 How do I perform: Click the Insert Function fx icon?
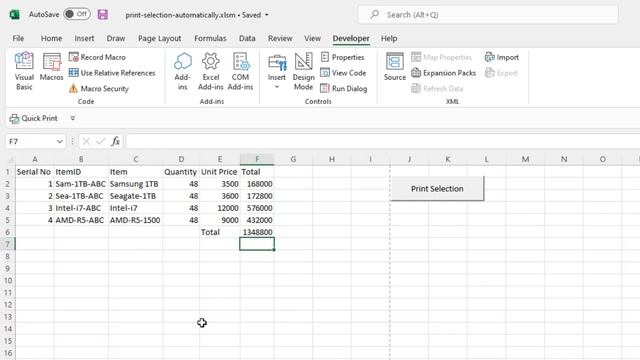116,141
